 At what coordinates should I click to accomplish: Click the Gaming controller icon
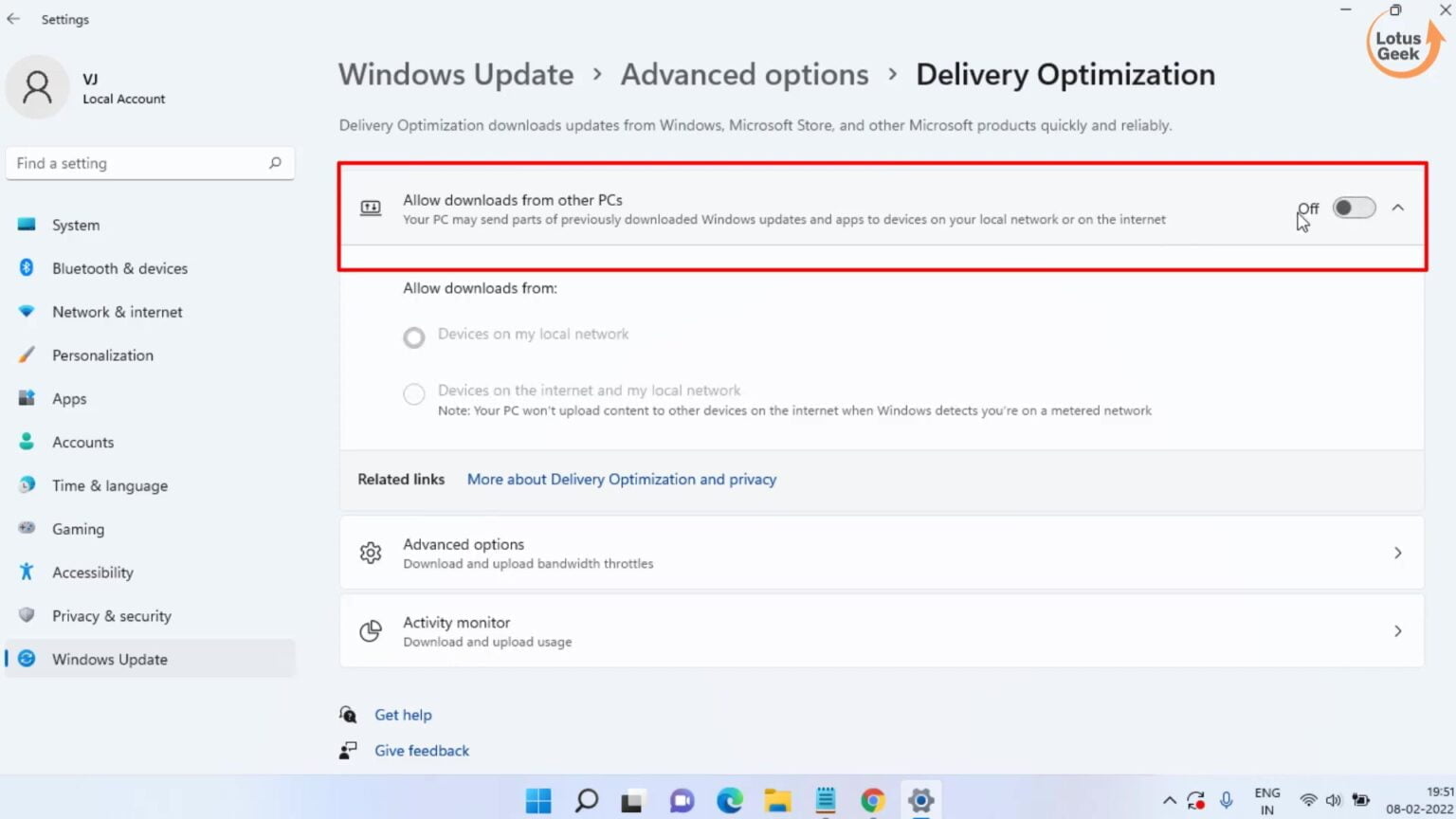[x=27, y=528]
